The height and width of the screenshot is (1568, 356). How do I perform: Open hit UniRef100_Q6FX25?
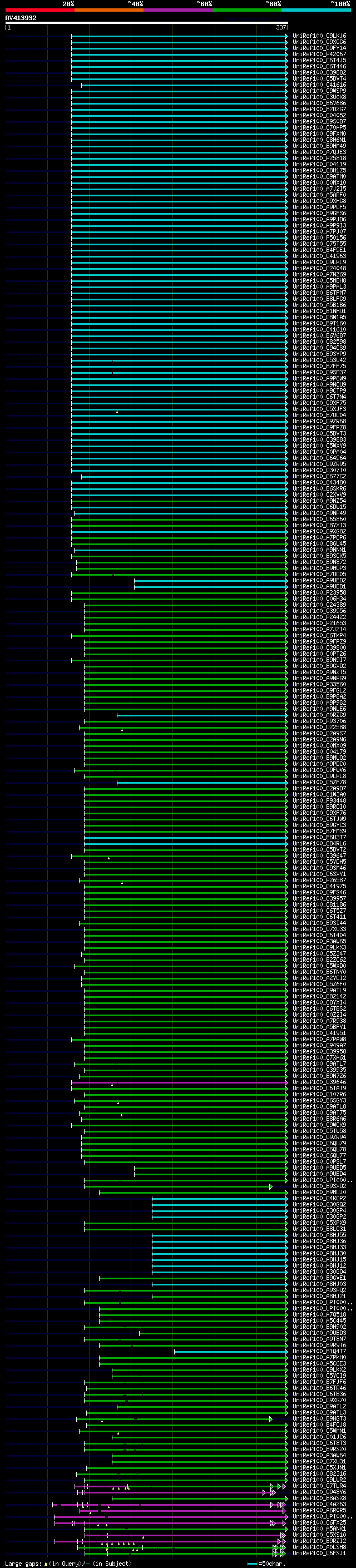click(319, 1522)
